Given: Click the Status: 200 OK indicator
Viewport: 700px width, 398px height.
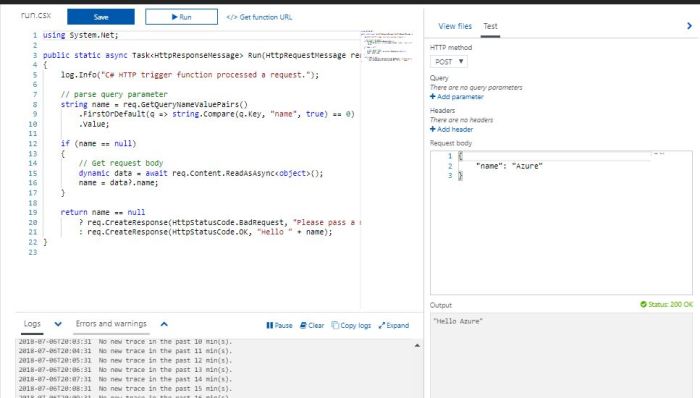Looking at the screenshot, I should [666, 304].
